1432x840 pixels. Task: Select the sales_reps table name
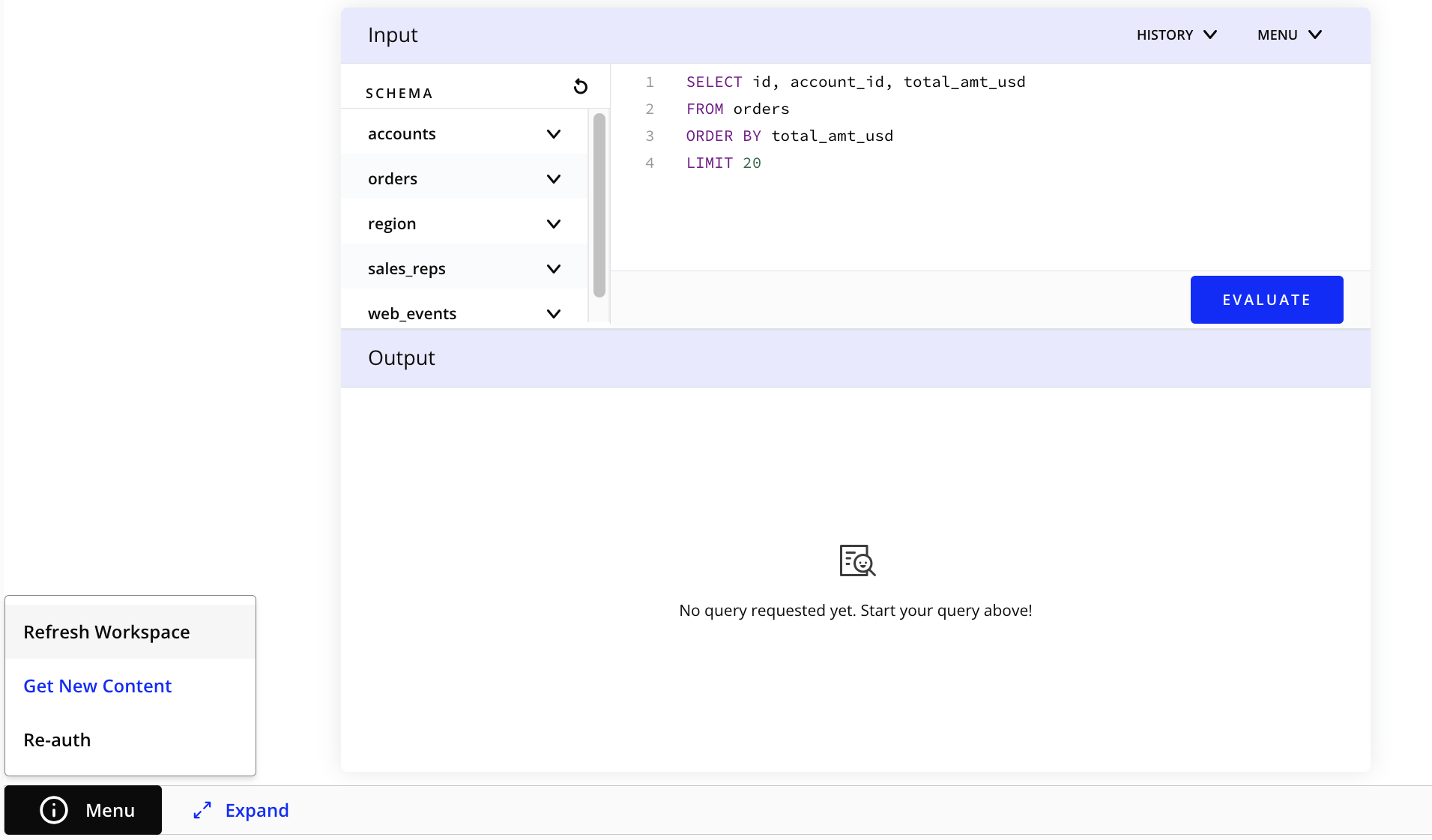pos(407,269)
